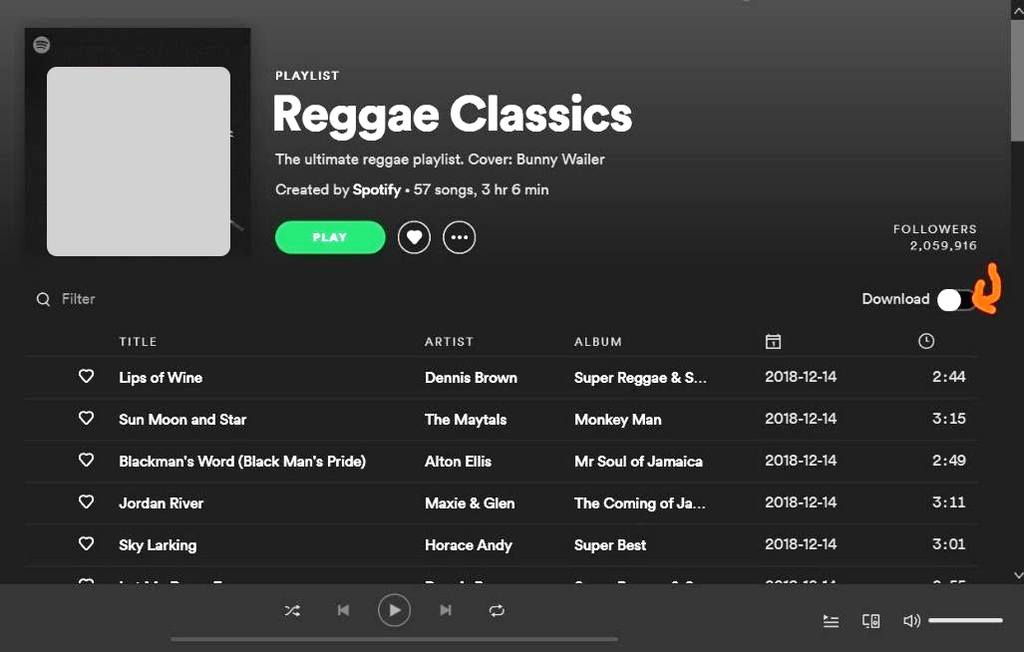Click the 3:15 duration value
Image resolution: width=1024 pixels, height=652 pixels.
click(949, 418)
